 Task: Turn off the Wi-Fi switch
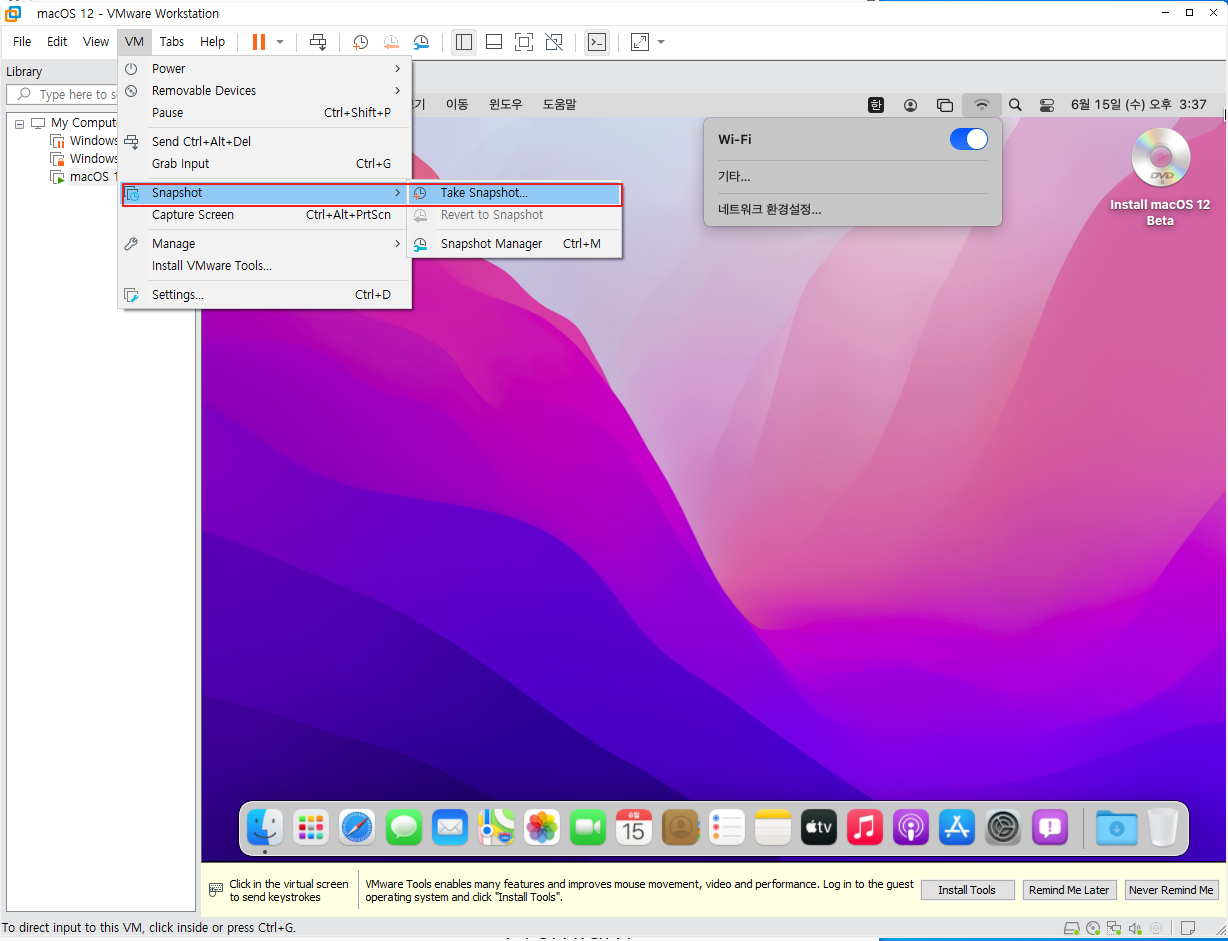point(968,139)
